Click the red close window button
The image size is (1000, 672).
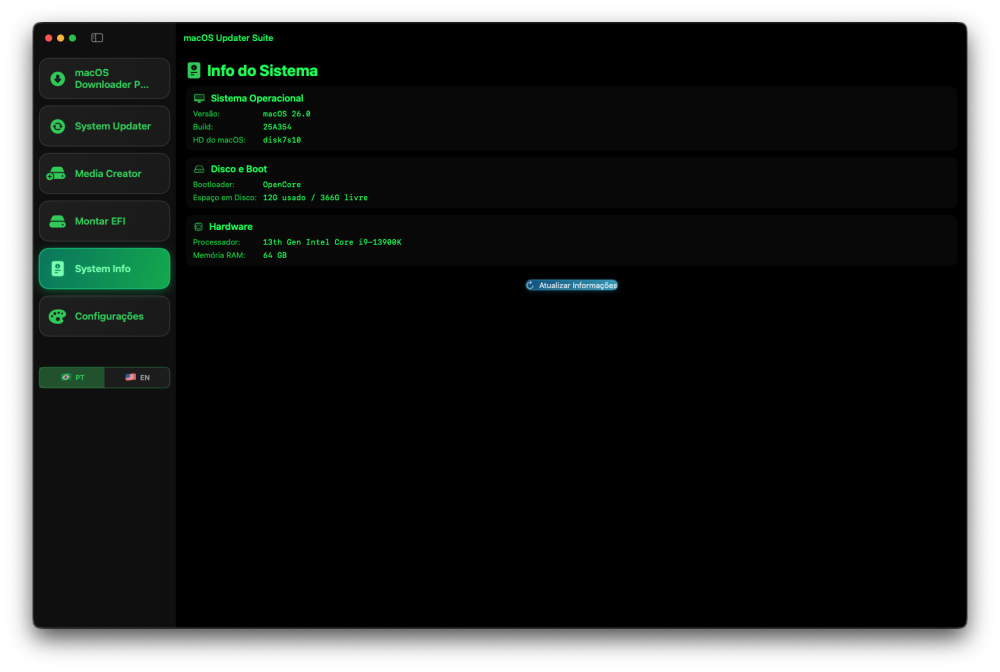click(48, 38)
